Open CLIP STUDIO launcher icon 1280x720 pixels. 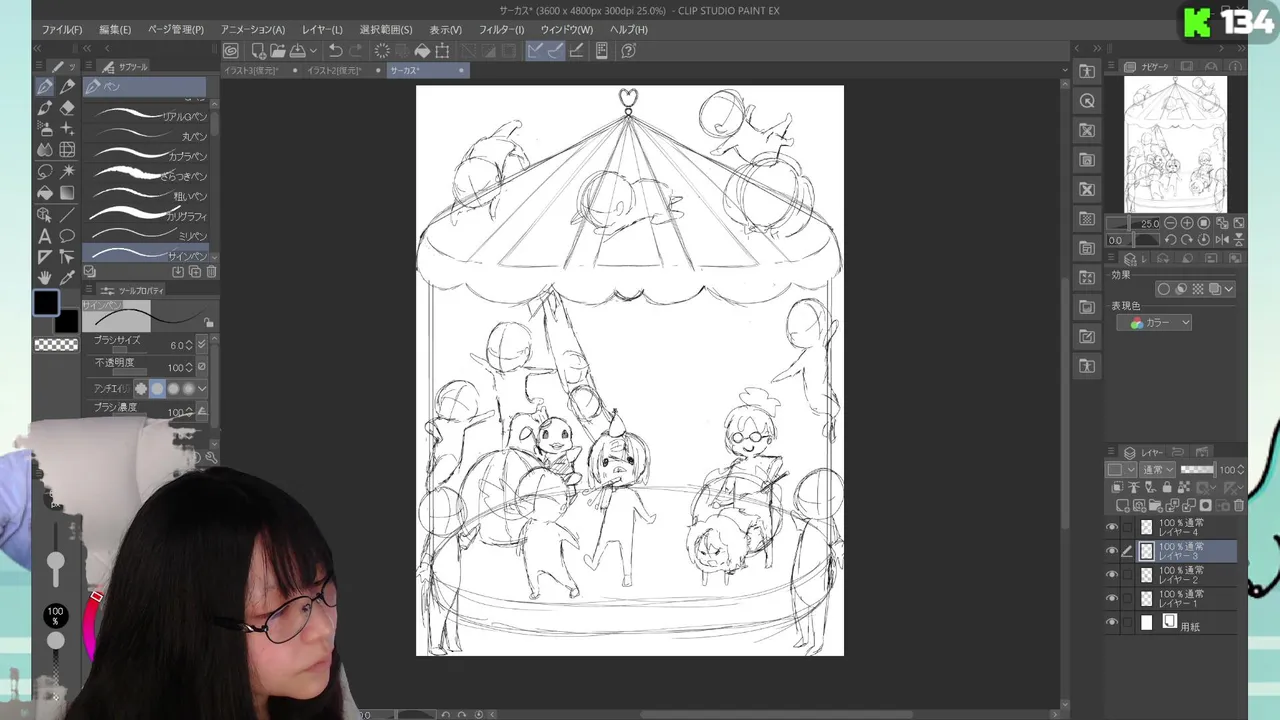click(x=231, y=51)
